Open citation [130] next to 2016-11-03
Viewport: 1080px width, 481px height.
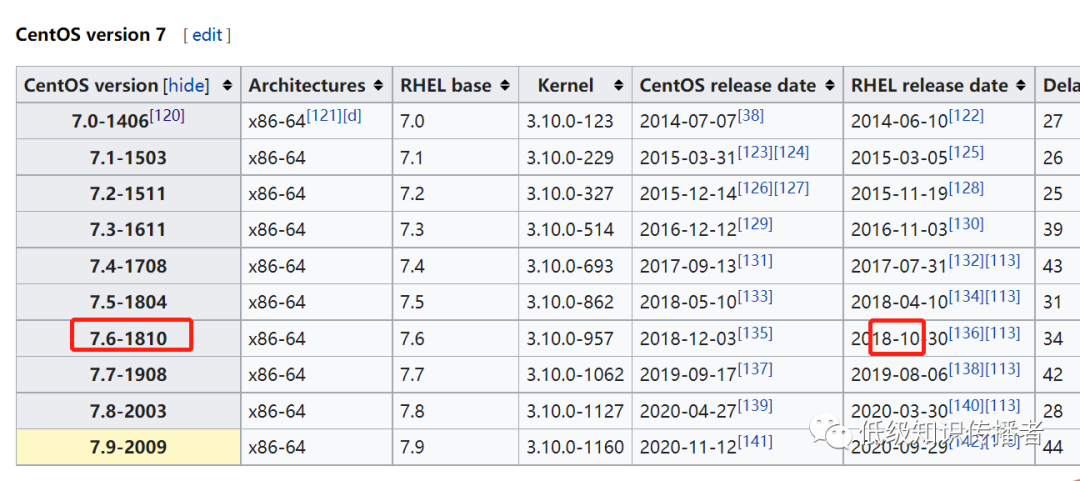966,224
